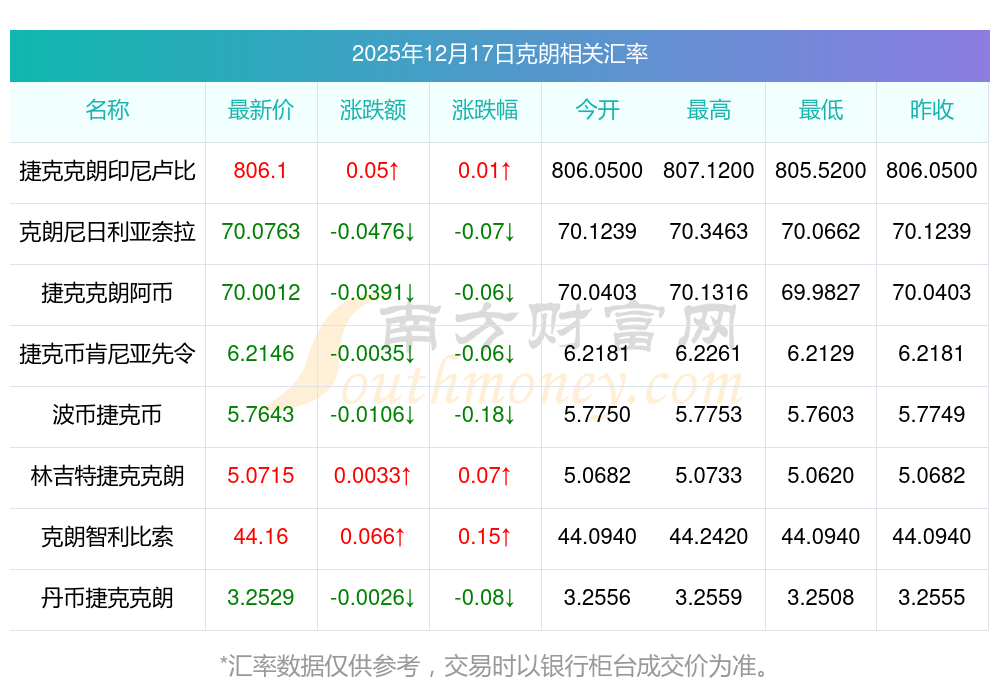
Task: Click the high value 6.2261
Action: point(709,353)
